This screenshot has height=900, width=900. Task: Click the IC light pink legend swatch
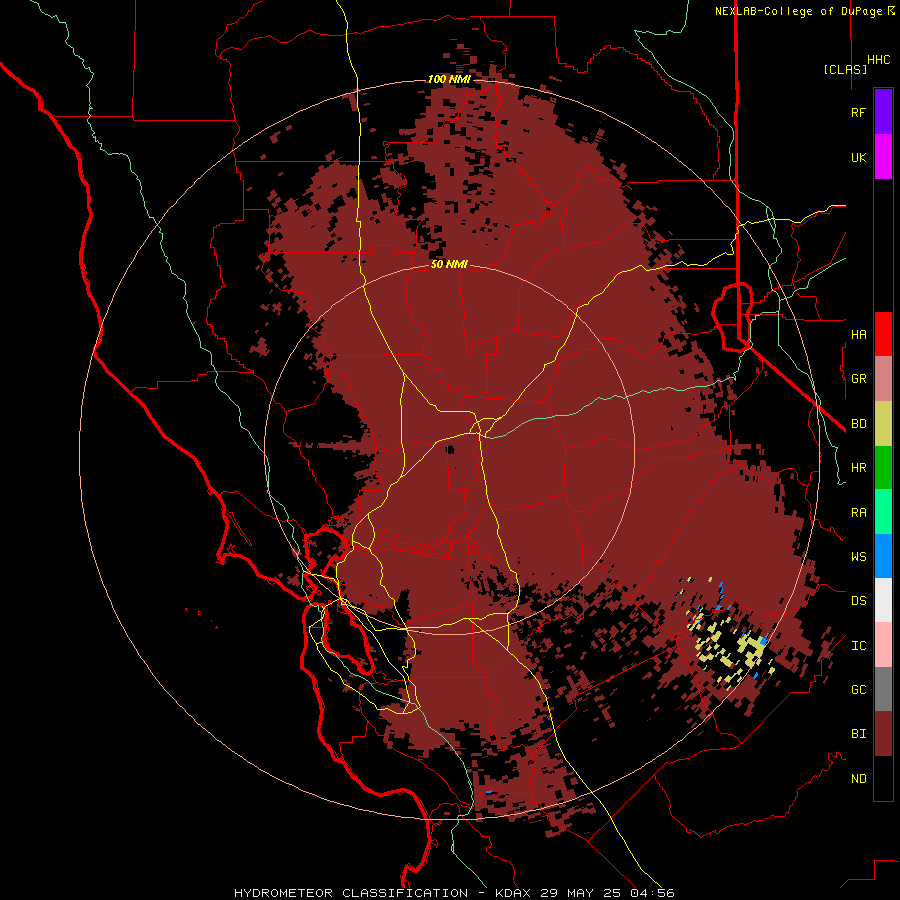[x=883, y=645]
